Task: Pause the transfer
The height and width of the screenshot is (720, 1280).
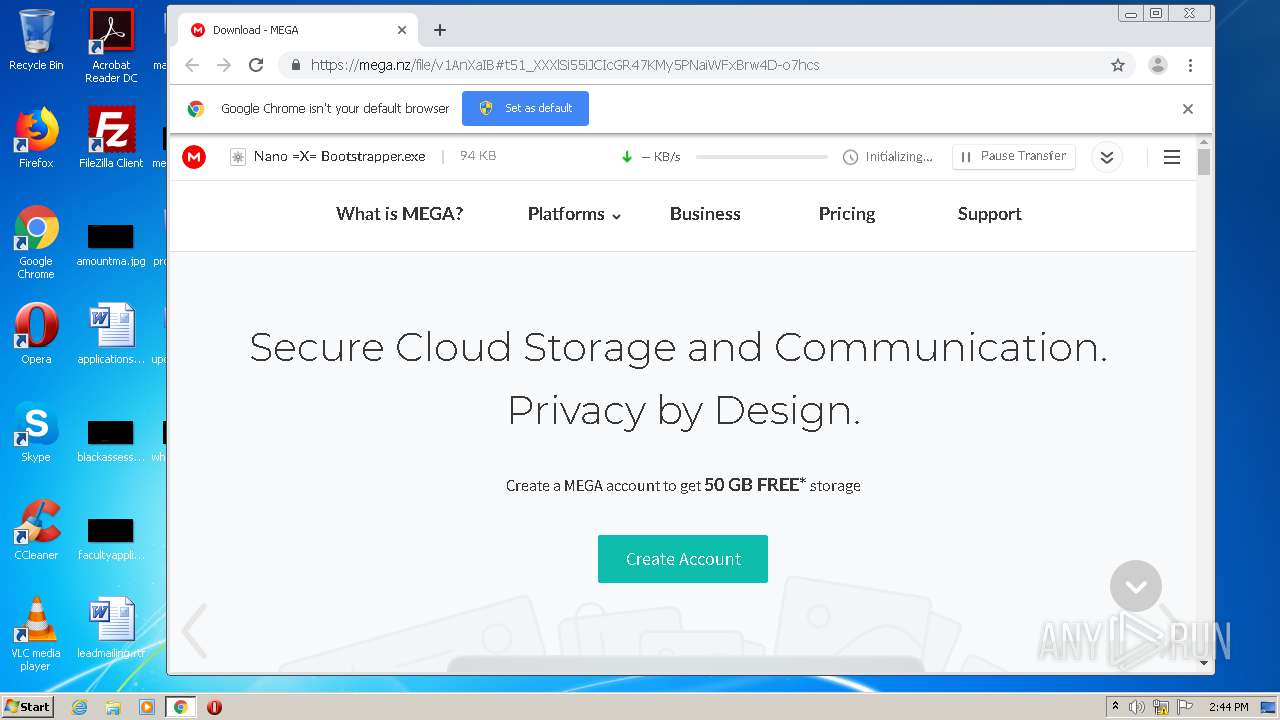Action: 1014,157
